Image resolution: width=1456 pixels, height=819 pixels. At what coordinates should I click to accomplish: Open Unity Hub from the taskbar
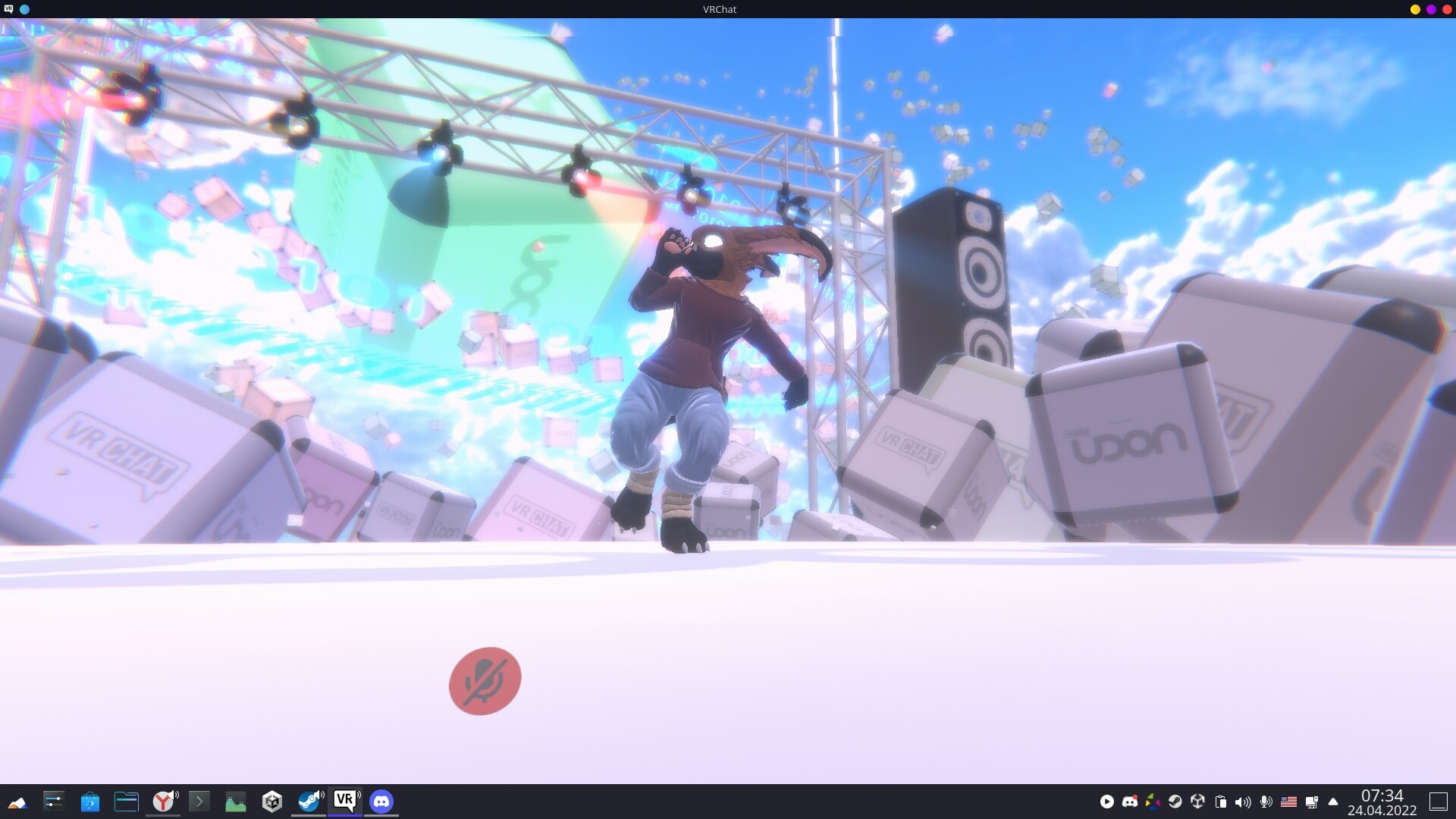pos(271,801)
